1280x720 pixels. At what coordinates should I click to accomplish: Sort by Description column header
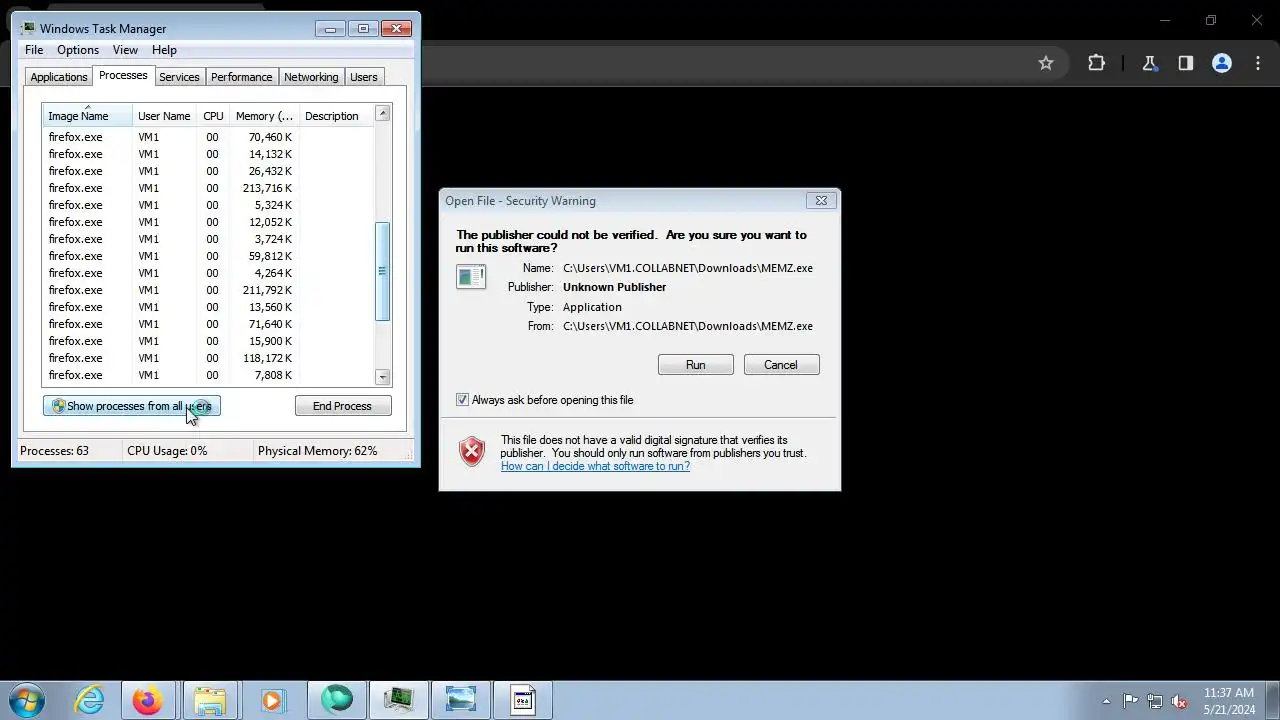(336, 116)
